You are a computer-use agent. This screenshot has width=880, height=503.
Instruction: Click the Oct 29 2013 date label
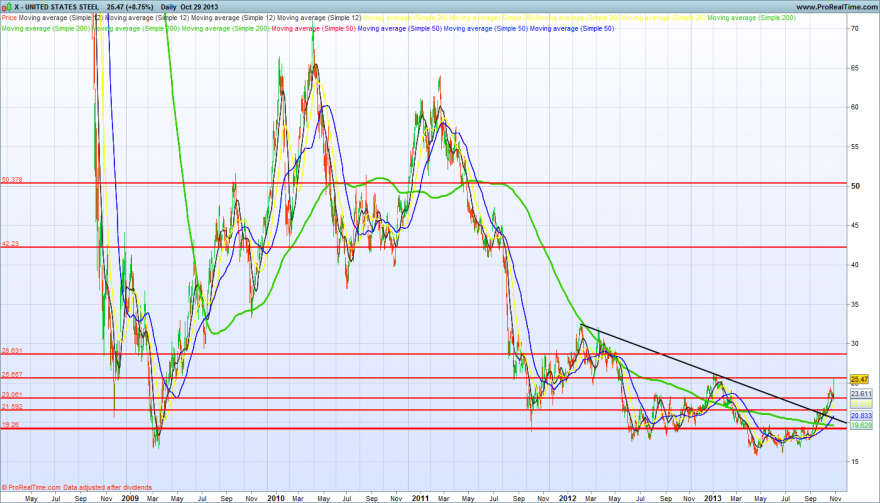pos(201,7)
